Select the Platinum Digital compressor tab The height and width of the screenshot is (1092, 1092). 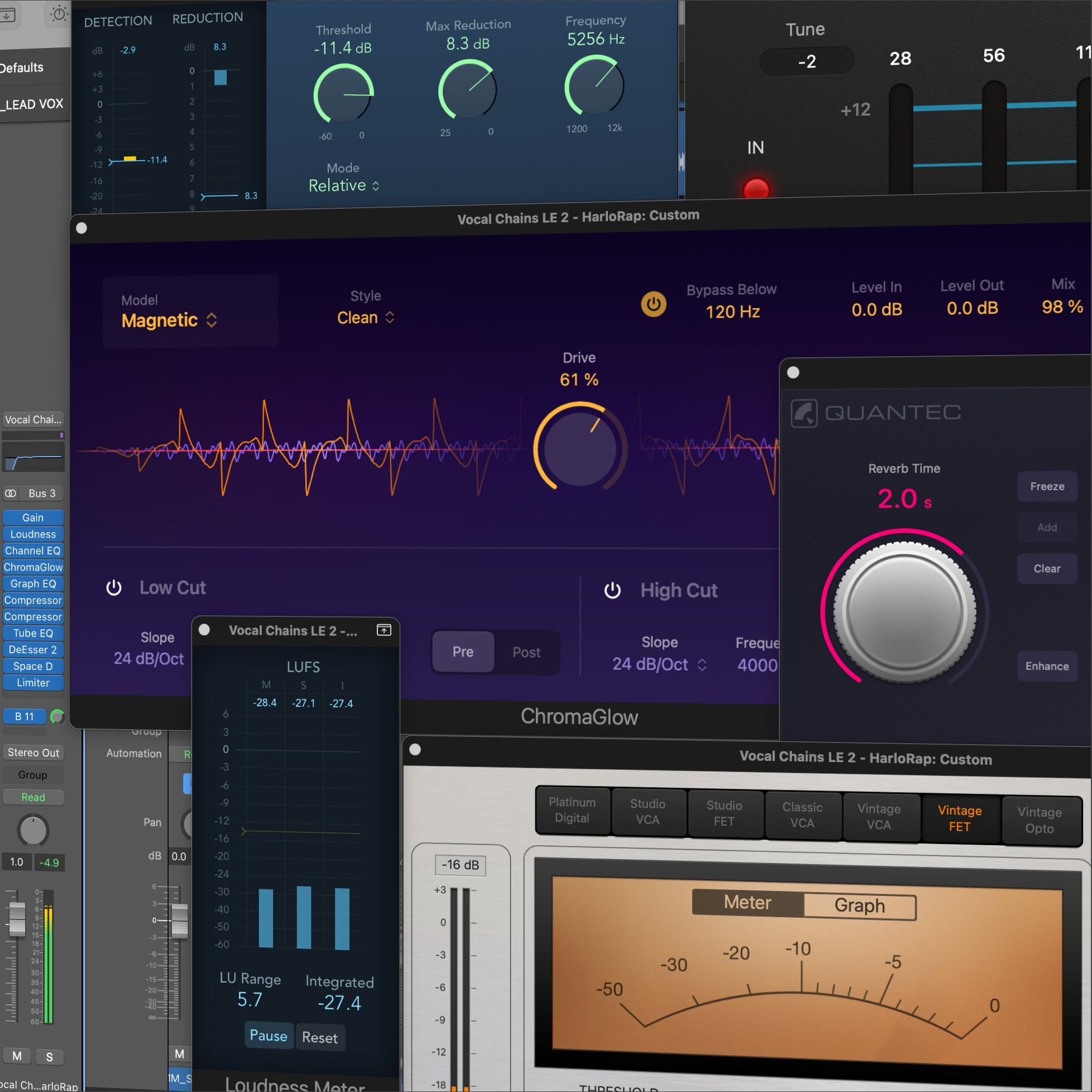pos(572,810)
